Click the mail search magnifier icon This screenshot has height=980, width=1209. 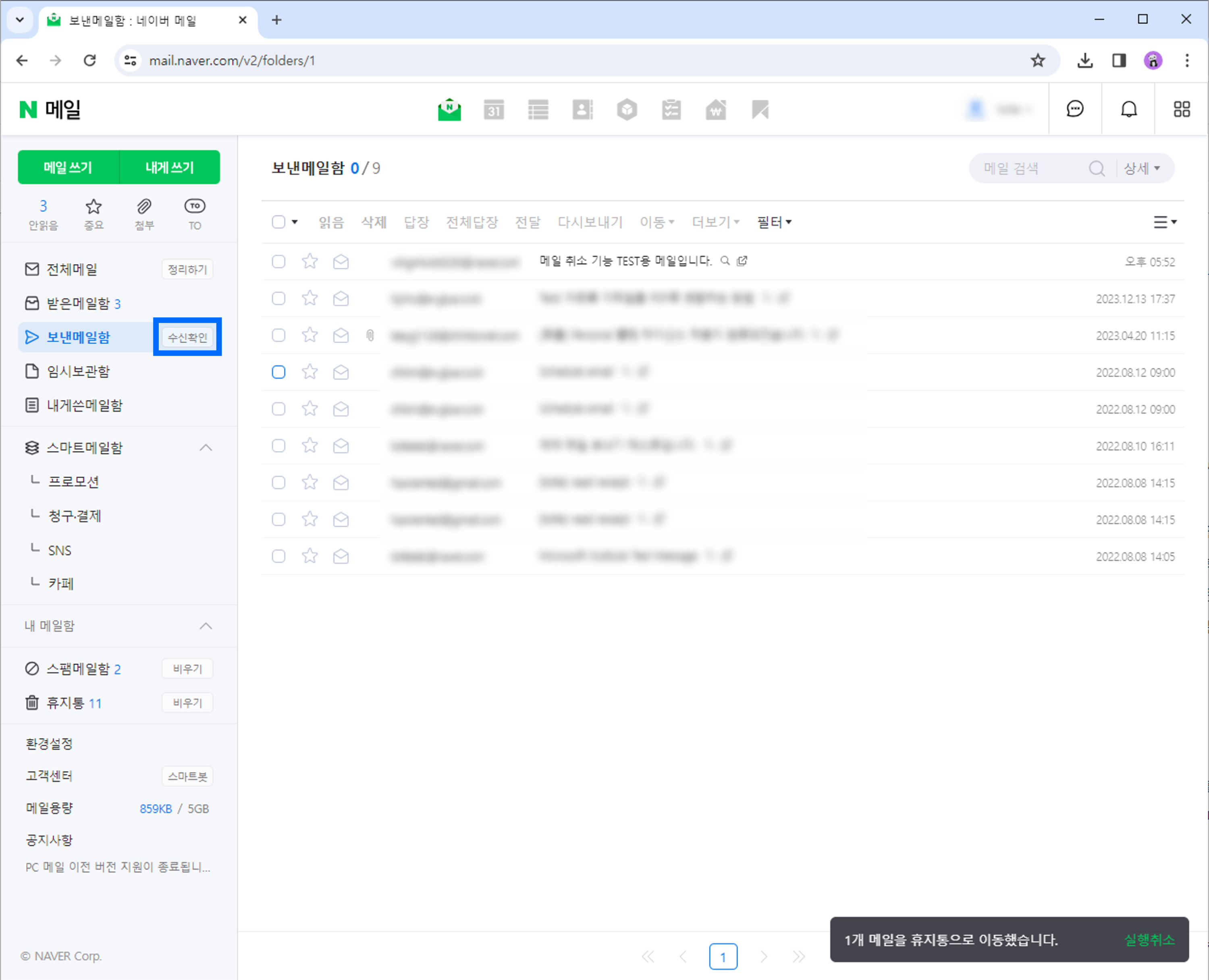point(1096,169)
